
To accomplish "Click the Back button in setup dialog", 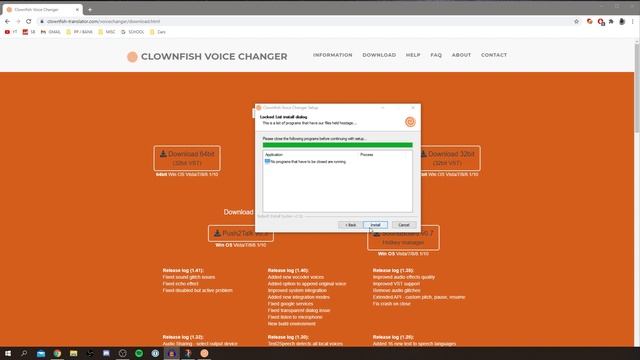I will click(x=350, y=225).
